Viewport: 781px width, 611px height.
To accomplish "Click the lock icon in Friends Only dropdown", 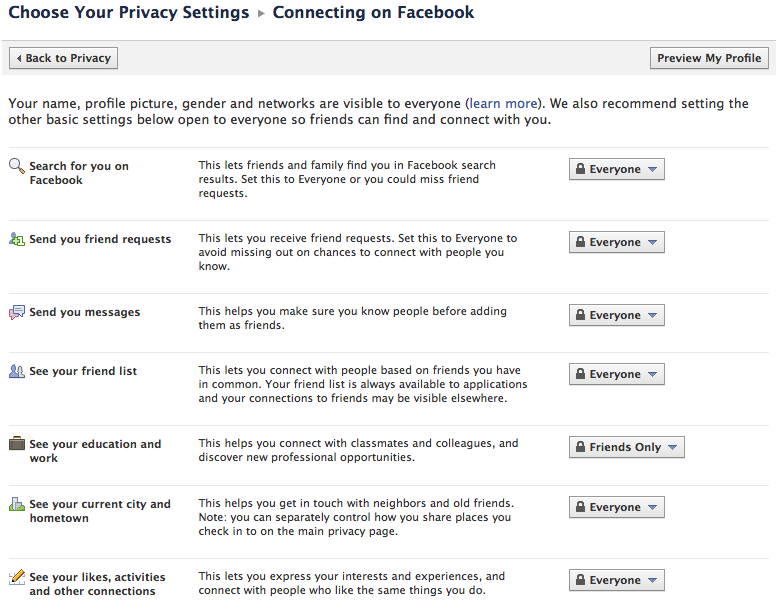I will tap(580, 447).
